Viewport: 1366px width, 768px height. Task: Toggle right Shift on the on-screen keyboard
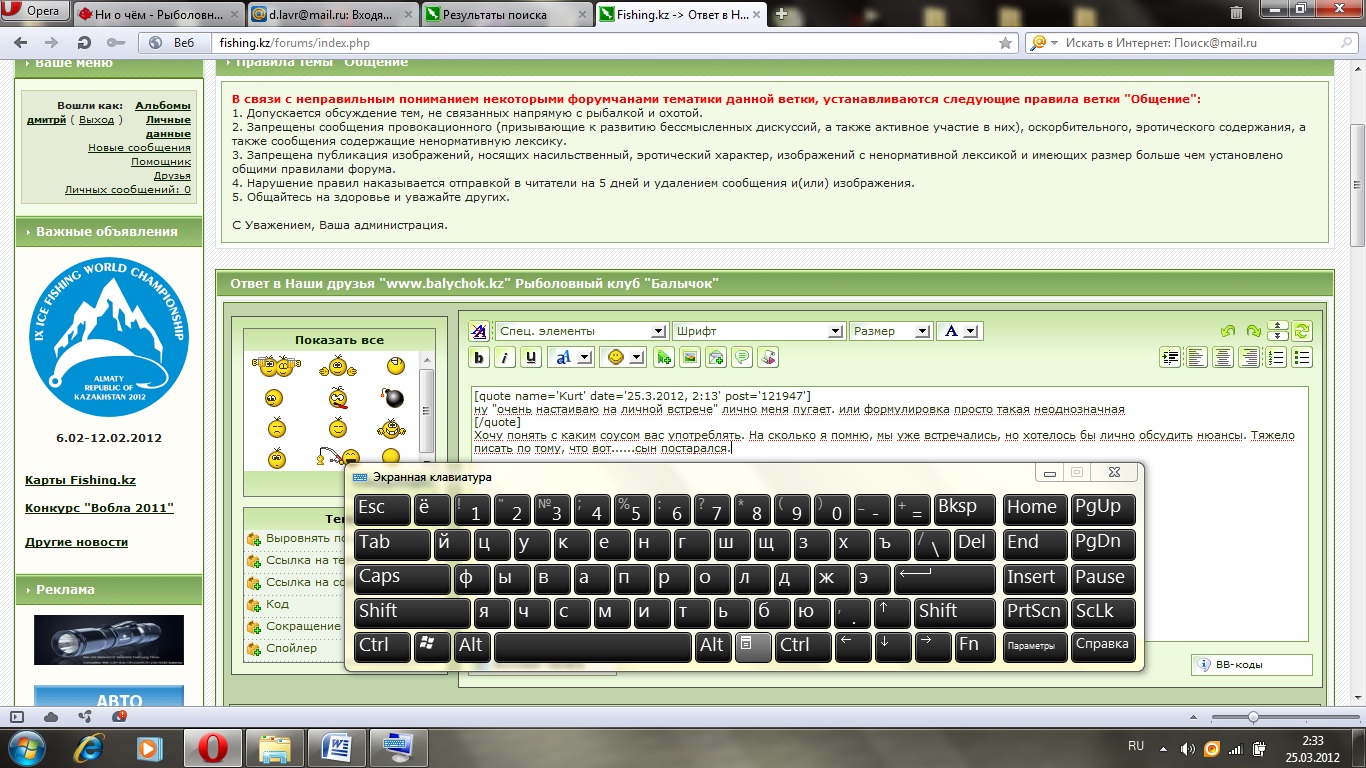point(955,613)
